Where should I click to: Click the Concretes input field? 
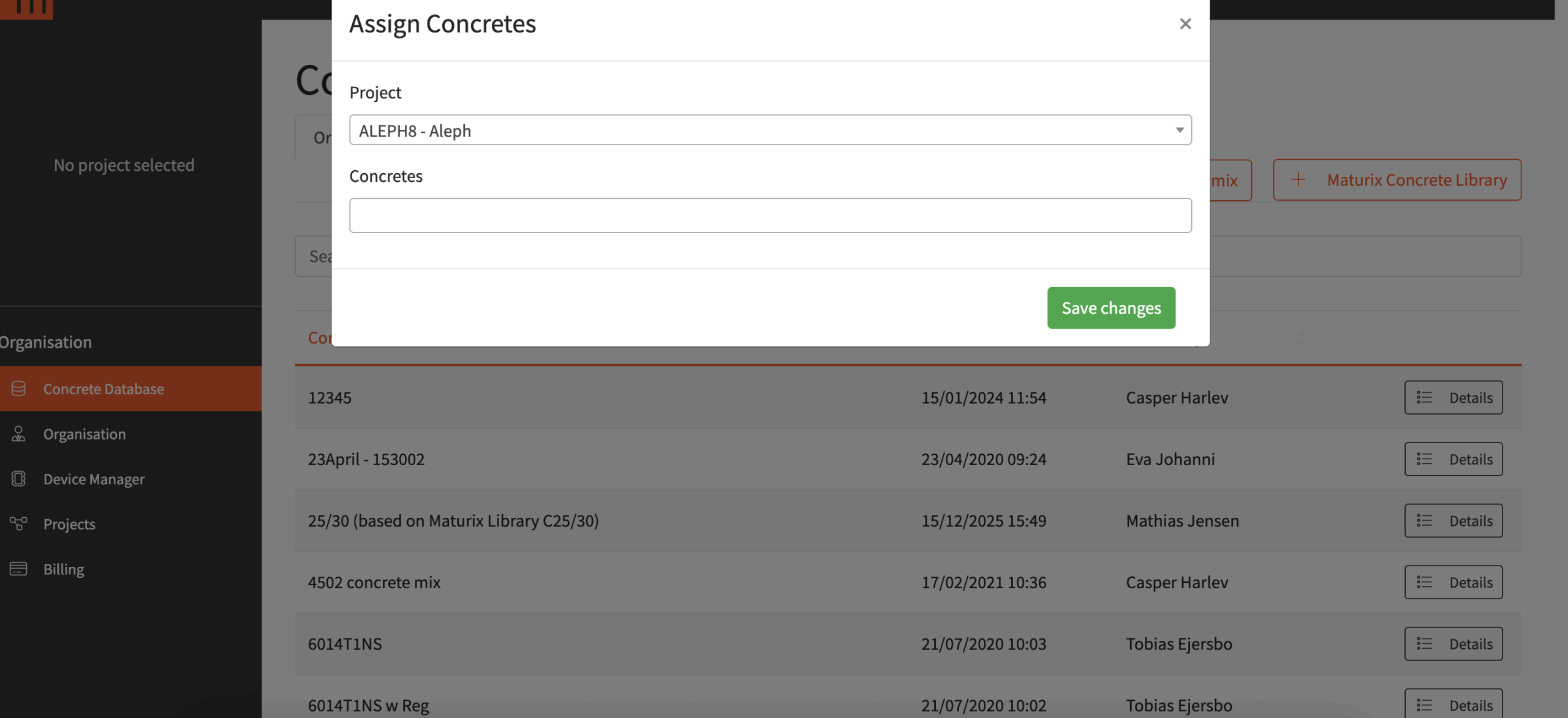coord(769,215)
